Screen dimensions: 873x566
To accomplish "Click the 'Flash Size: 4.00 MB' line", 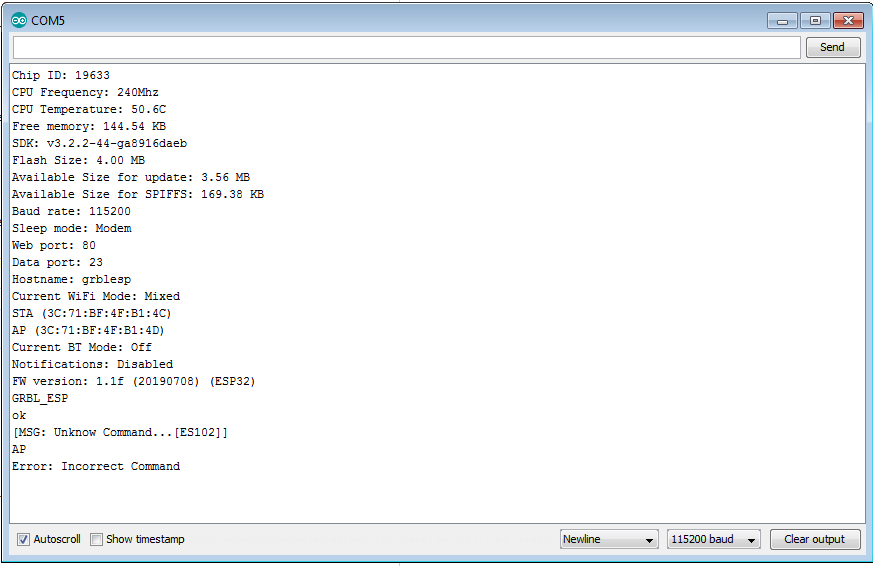I will (x=79, y=160).
